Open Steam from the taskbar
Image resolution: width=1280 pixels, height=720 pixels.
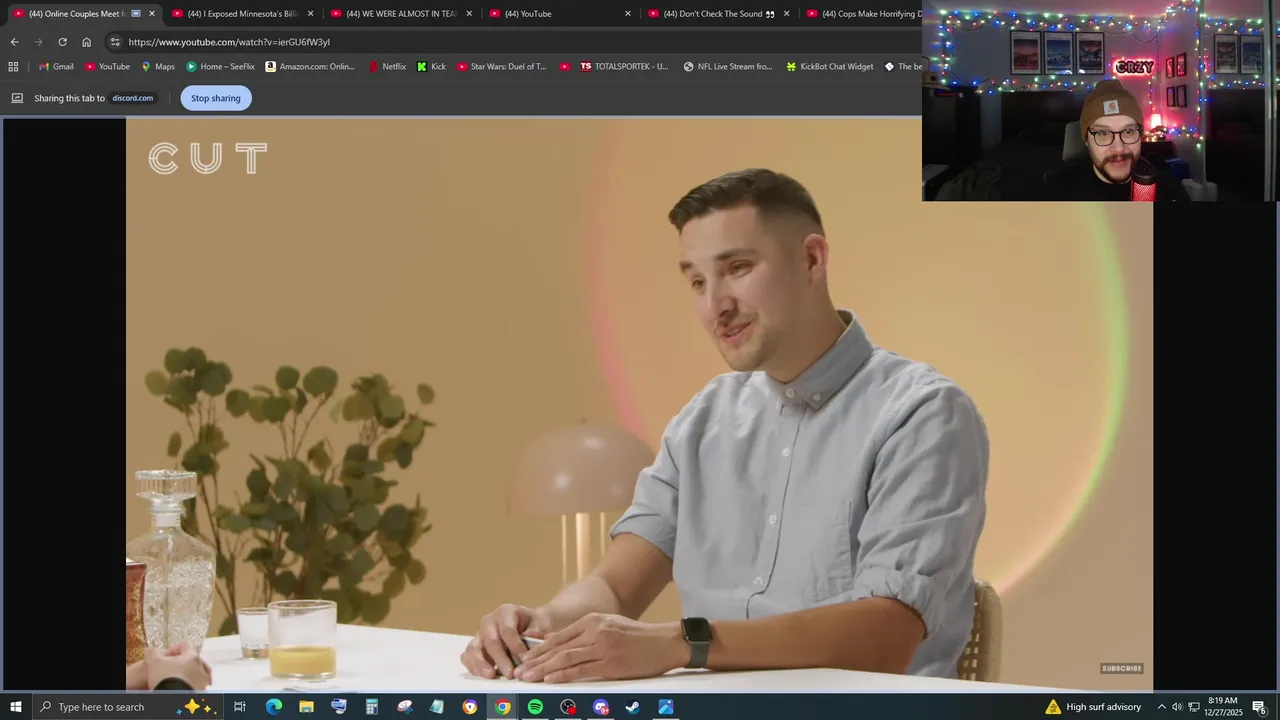[x=633, y=707]
